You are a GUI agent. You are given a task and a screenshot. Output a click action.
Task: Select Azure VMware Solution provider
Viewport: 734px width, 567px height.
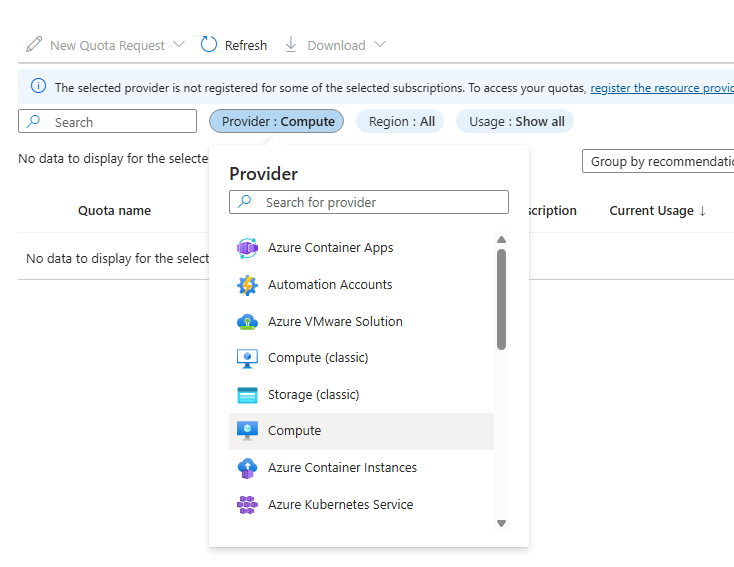click(x=361, y=322)
